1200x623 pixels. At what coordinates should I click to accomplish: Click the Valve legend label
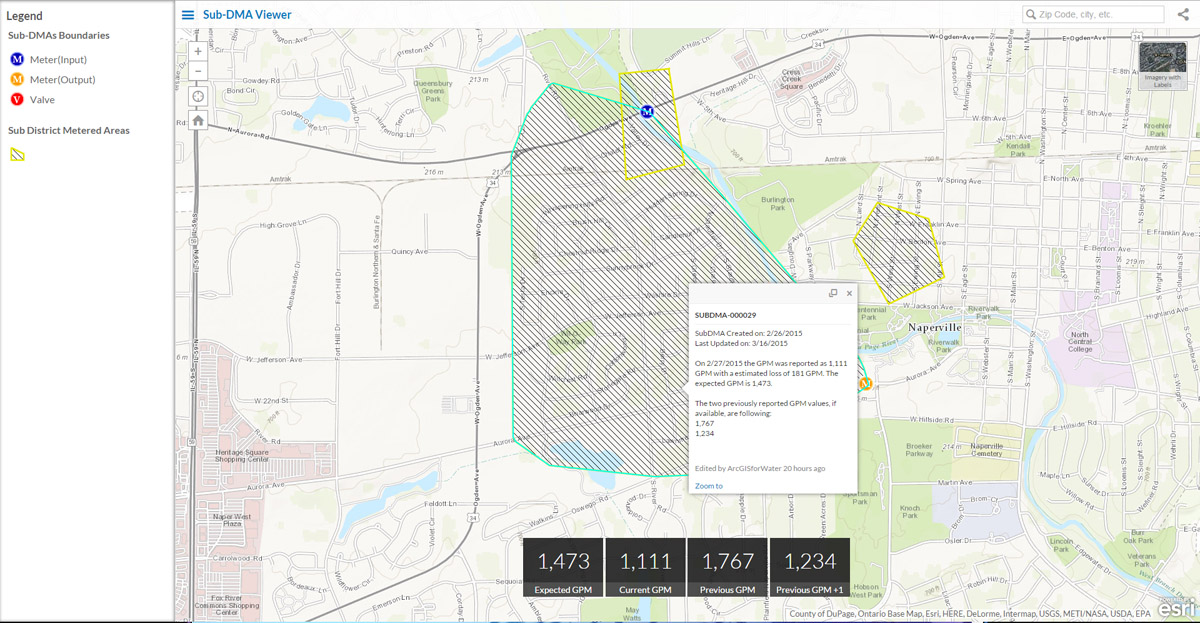point(42,100)
